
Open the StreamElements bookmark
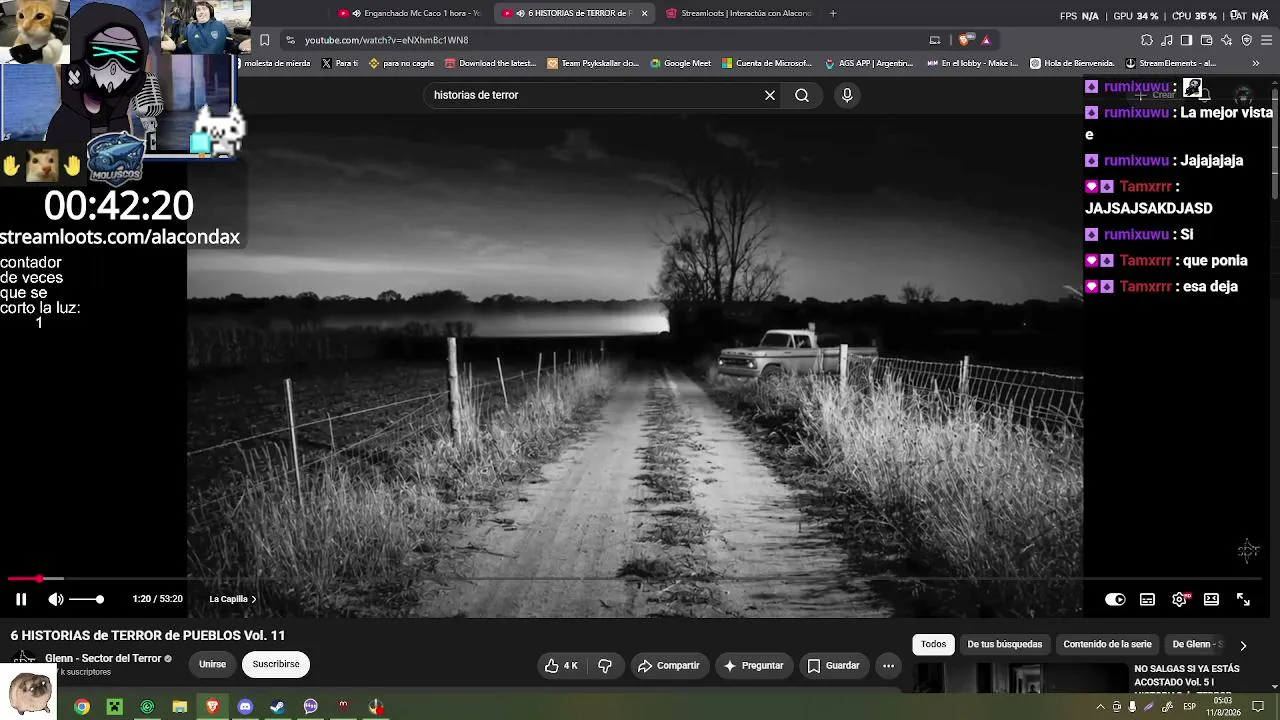(1170, 63)
